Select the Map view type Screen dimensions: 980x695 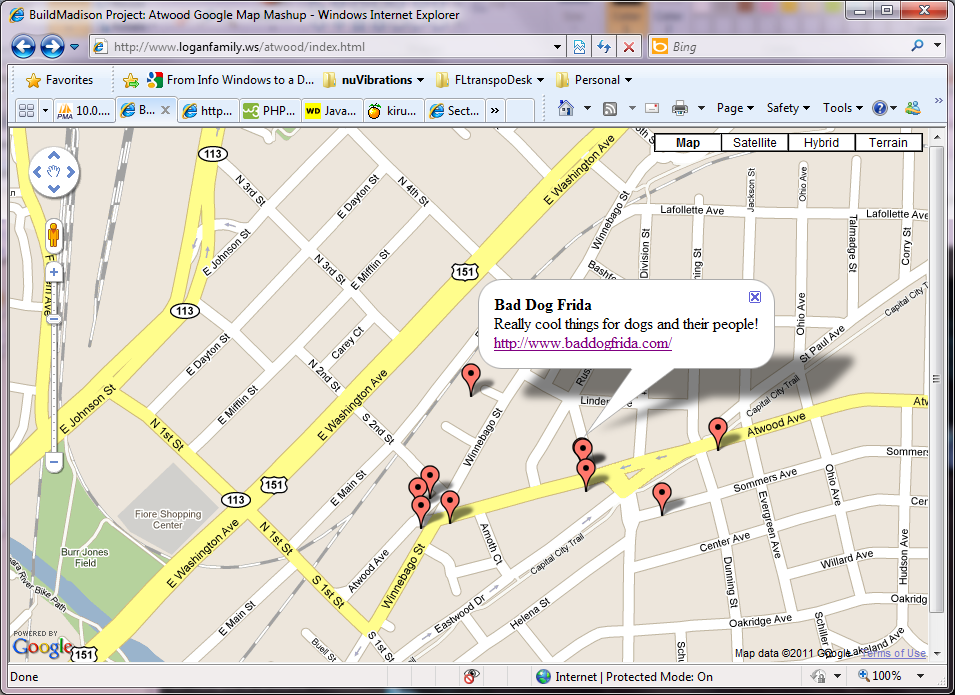point(688,142)
